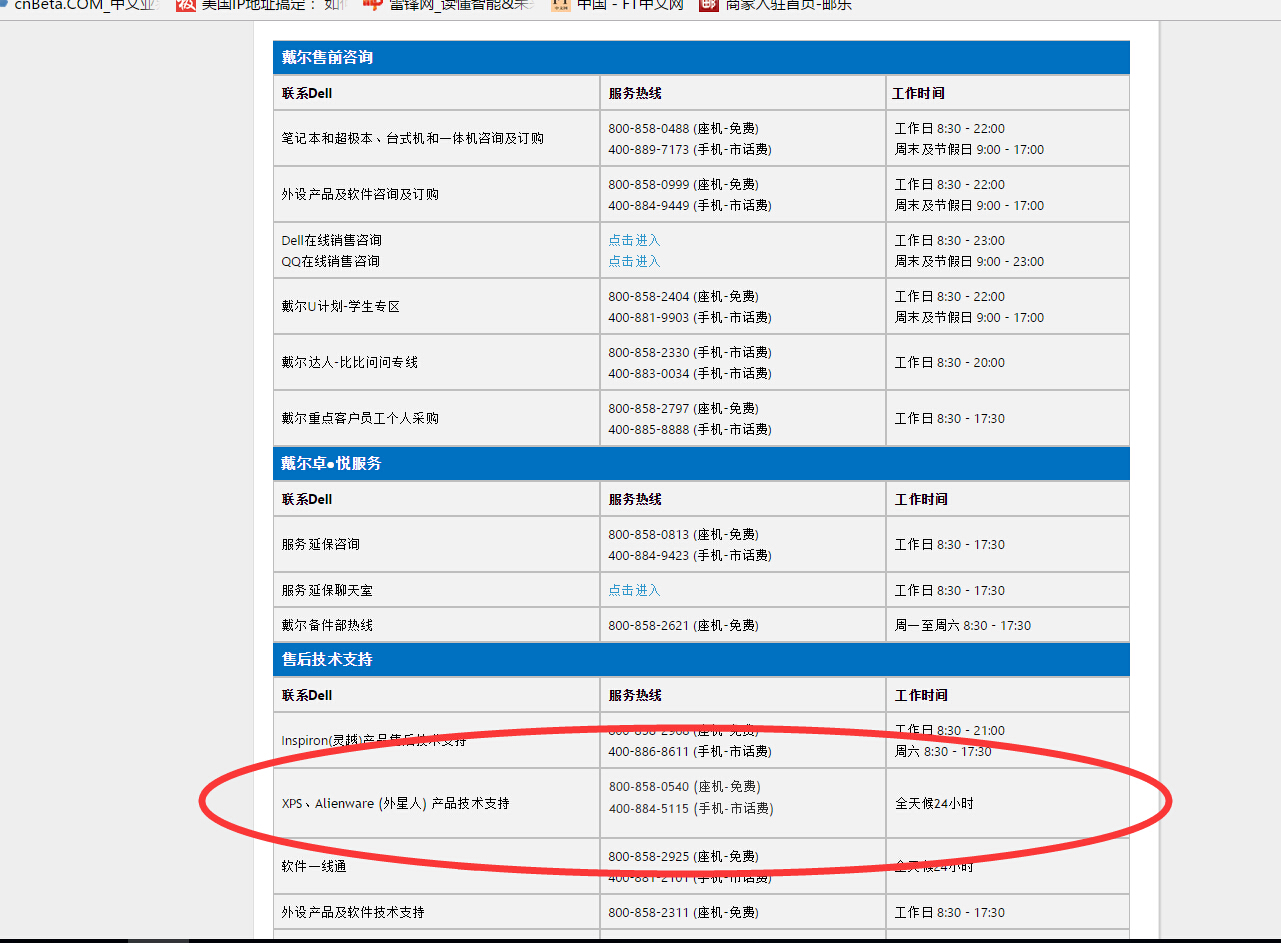
Task: Click phone number 400-884-5115
Action: [649, 808]
